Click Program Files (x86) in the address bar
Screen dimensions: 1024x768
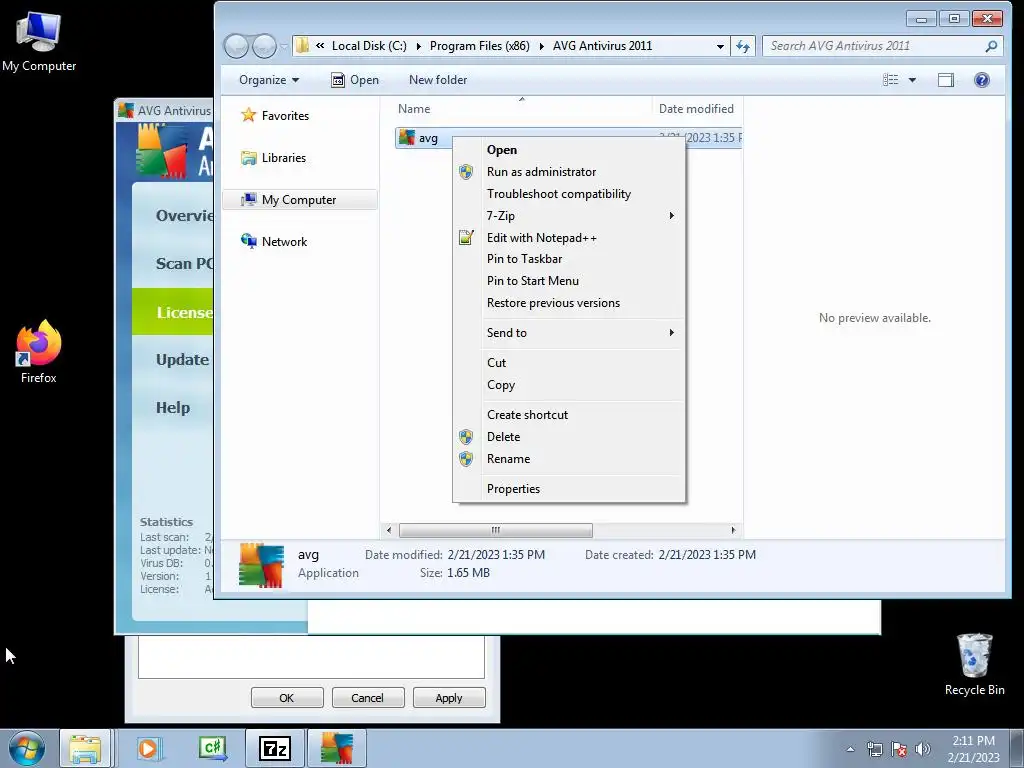click(x=479, y=46)
